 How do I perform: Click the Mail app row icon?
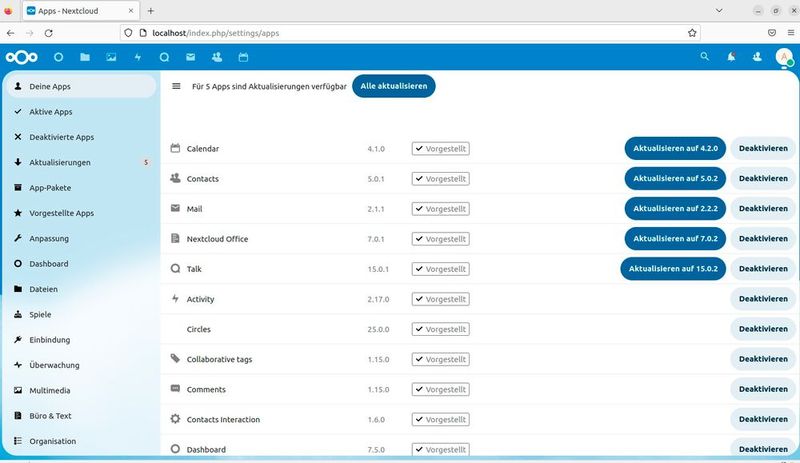[175, 208]
